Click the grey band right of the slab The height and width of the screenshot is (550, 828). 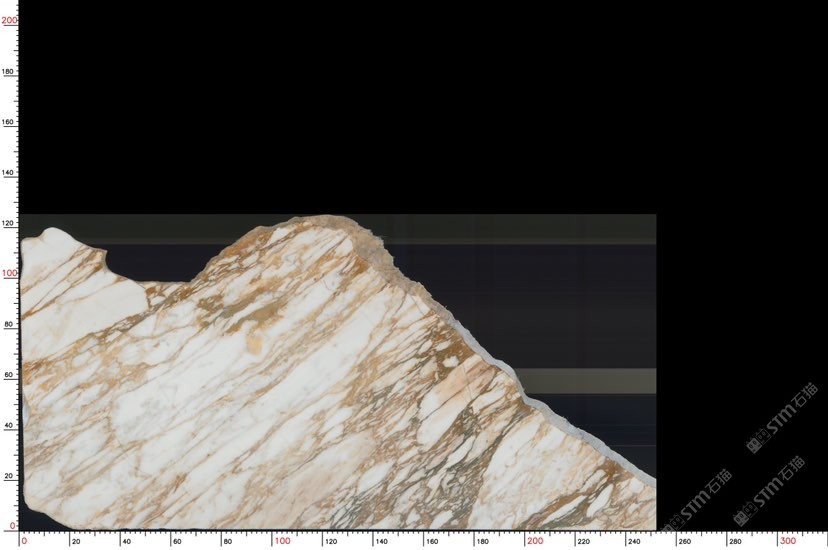coord(590,380)
